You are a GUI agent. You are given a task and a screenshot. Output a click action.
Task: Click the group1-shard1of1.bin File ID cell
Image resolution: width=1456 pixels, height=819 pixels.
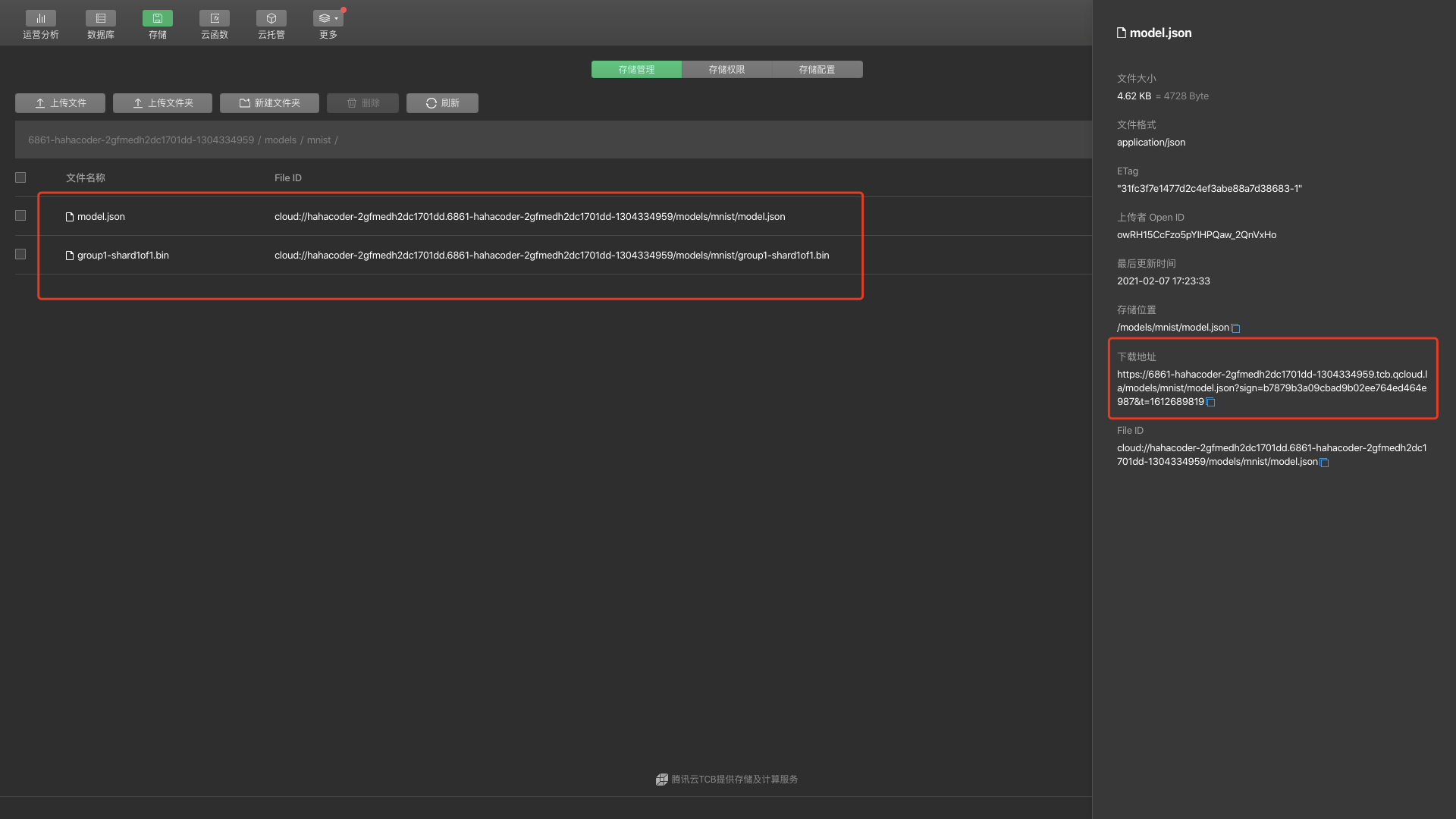[552, 256]
